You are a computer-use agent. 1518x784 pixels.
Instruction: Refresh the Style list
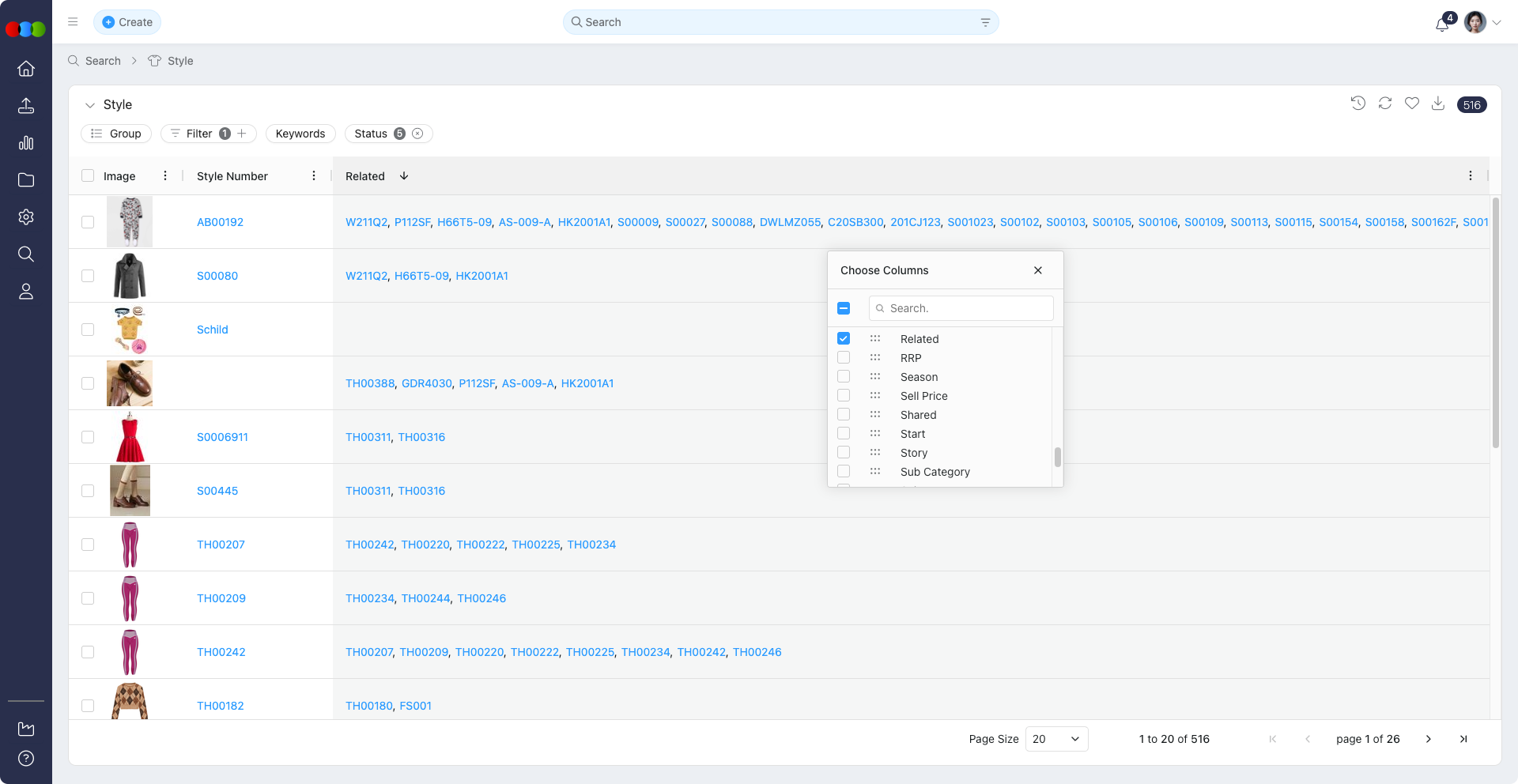pos(1385,104)
